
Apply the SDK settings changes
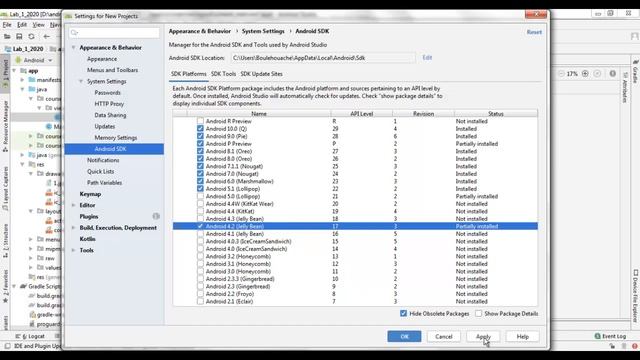[483, 336]
